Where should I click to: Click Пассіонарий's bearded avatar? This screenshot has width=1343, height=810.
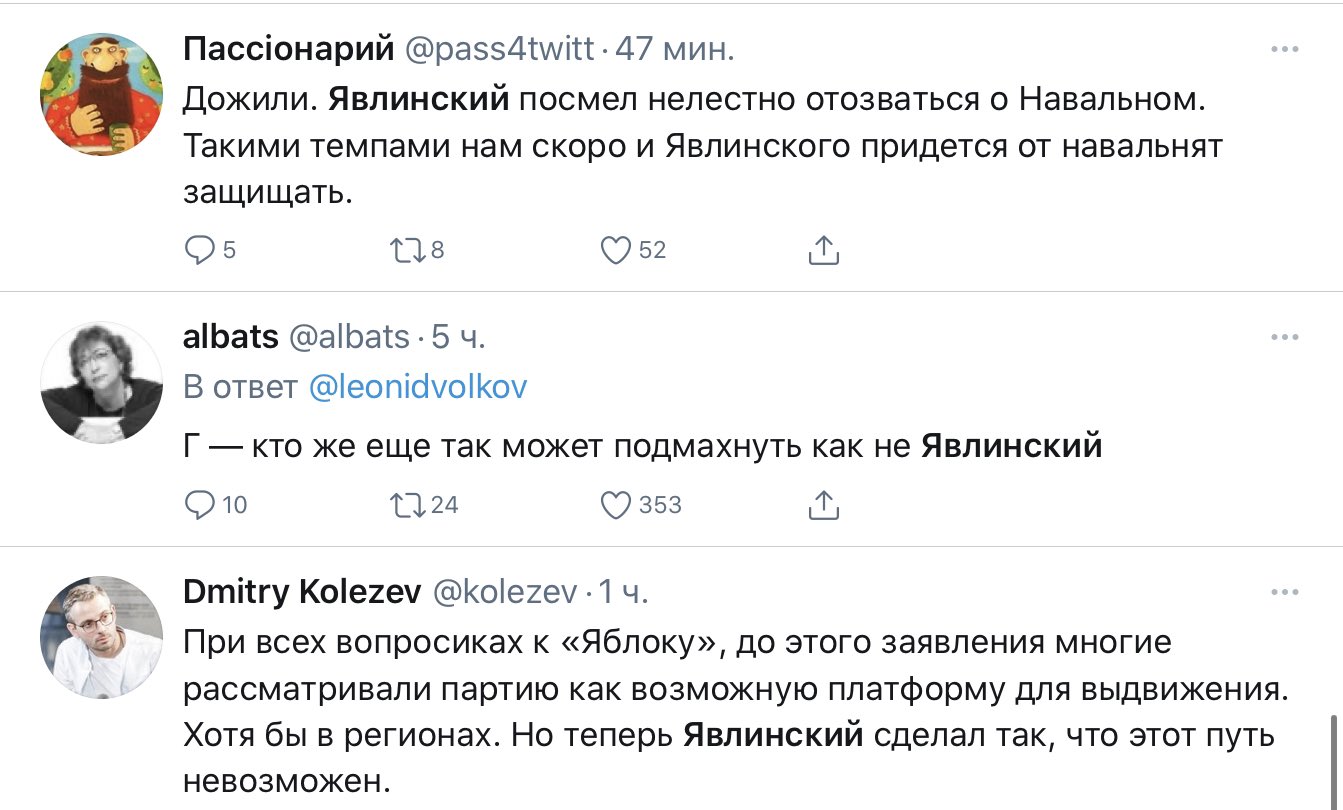[101, 94]
